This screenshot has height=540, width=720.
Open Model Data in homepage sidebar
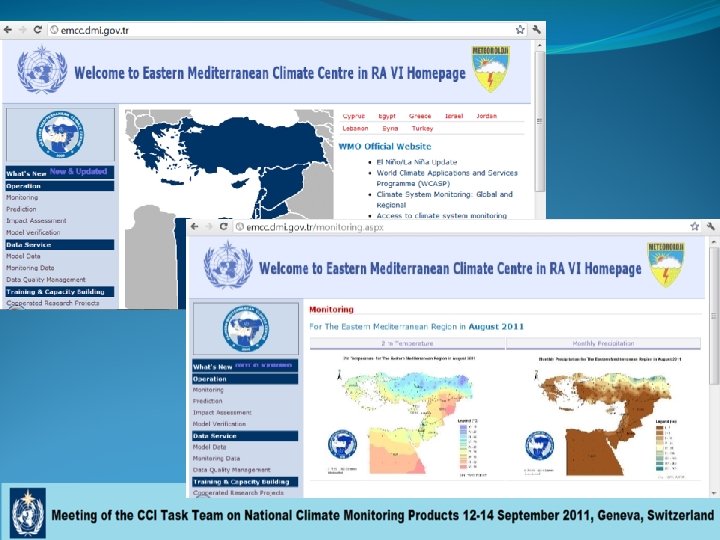pos(23,256)
